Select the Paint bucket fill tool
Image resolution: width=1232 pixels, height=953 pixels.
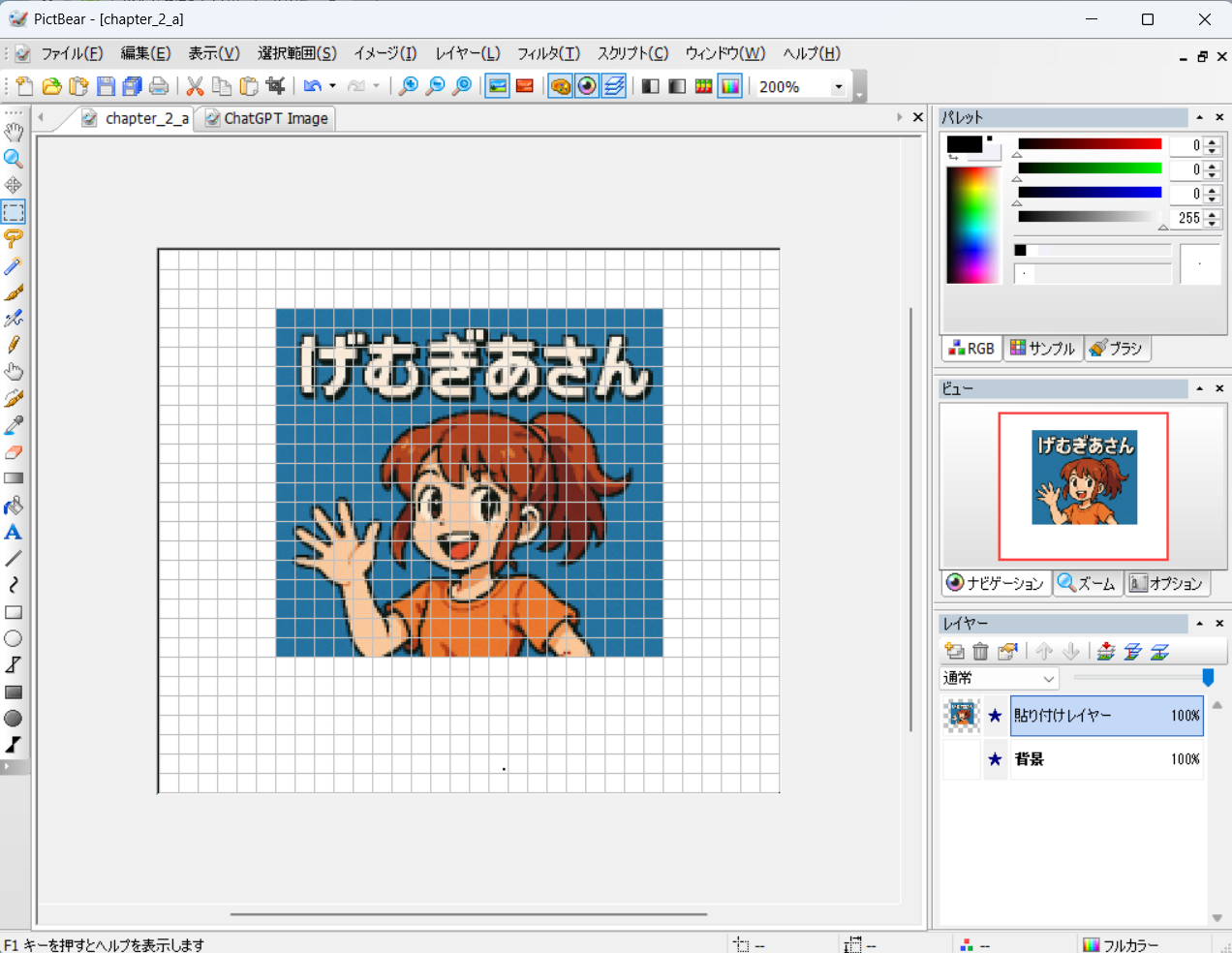pyautogui.click(x=14, y=506)
